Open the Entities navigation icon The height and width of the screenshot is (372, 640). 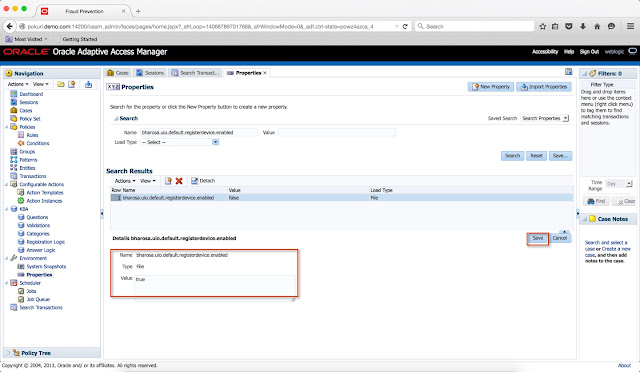point(13,168)
